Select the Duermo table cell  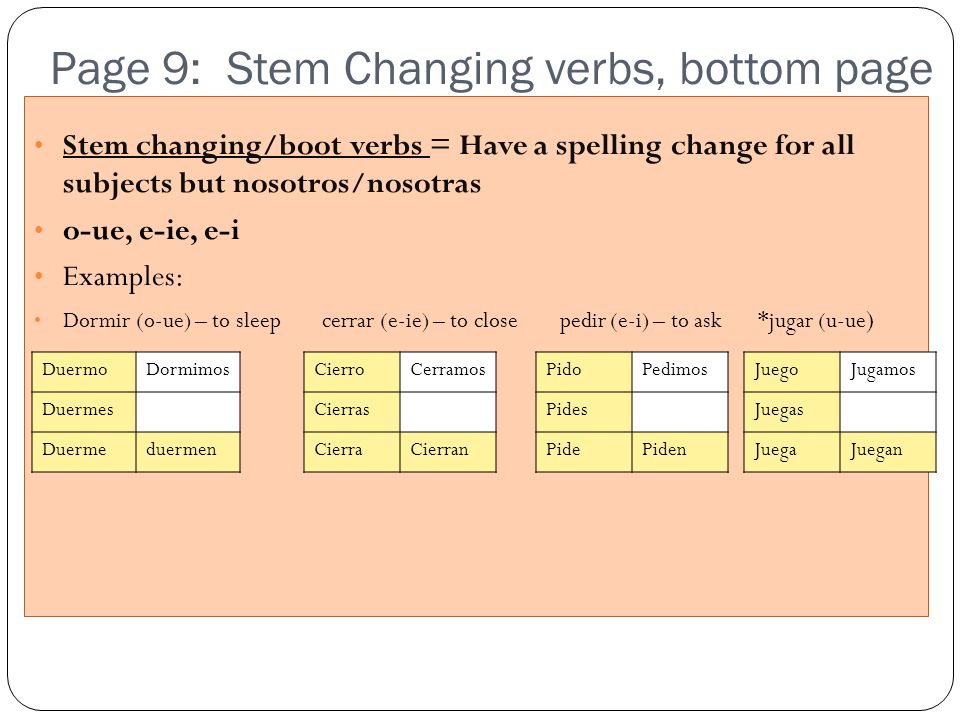84,372
